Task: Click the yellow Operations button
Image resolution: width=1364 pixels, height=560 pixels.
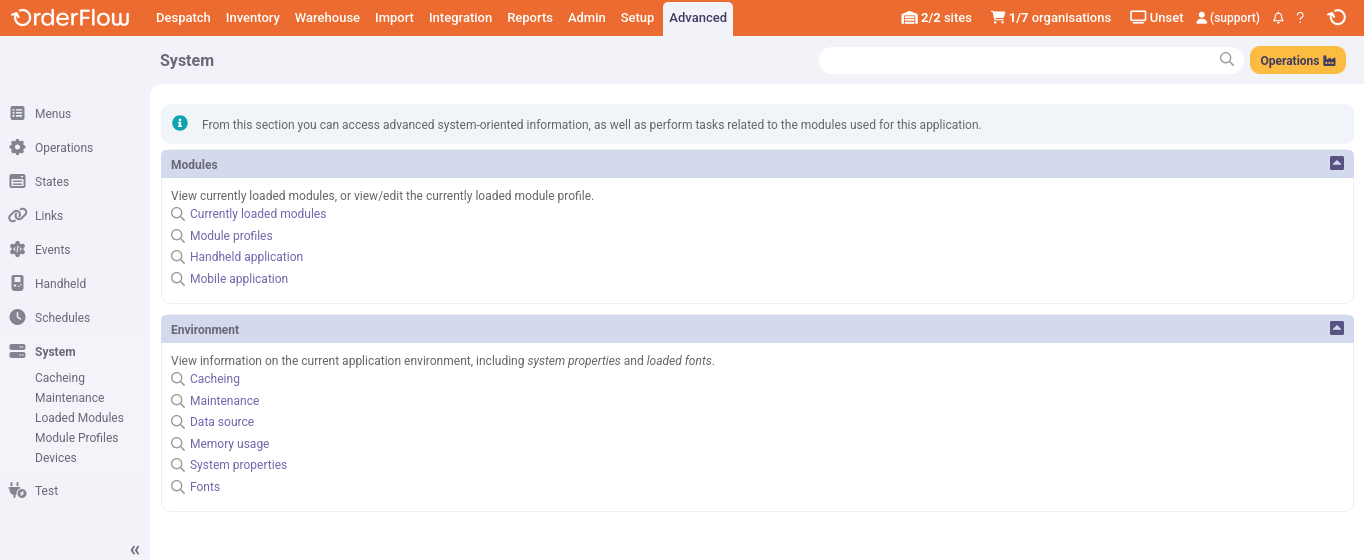Action: click(1298, 60)
